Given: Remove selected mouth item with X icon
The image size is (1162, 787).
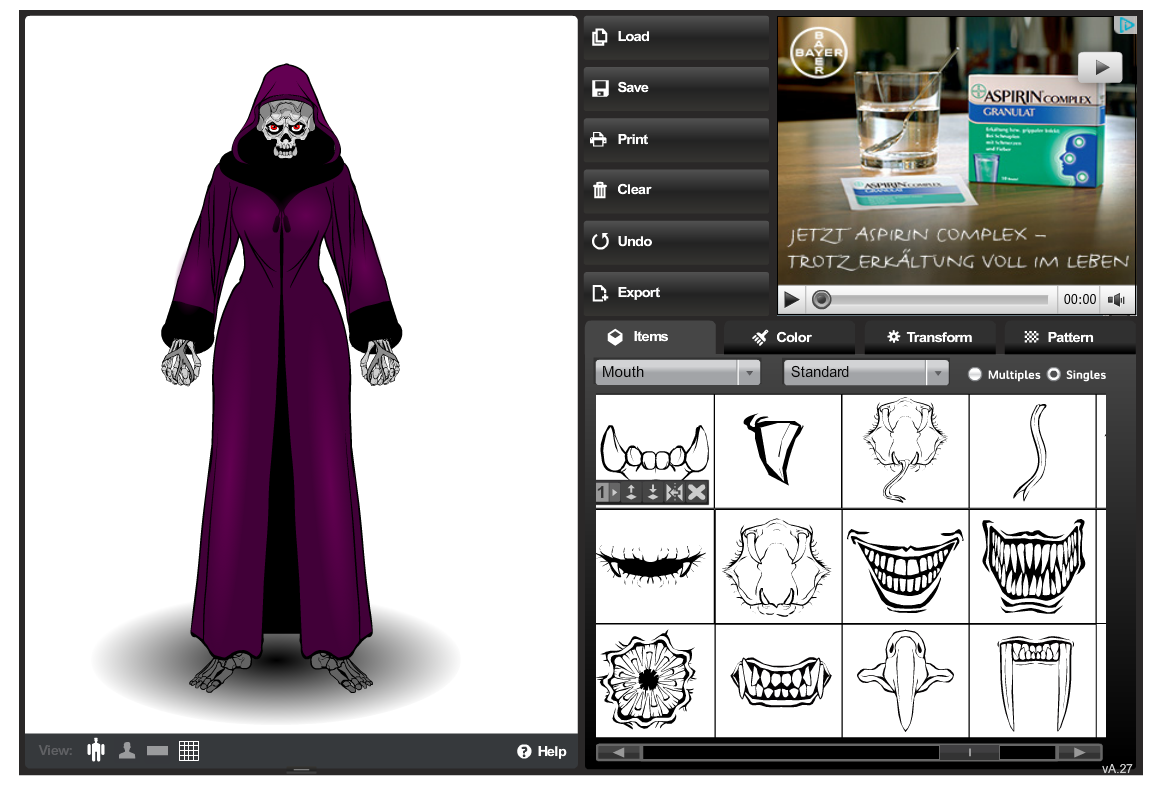Looking at the screenshot, I should [x=697, y=492].
